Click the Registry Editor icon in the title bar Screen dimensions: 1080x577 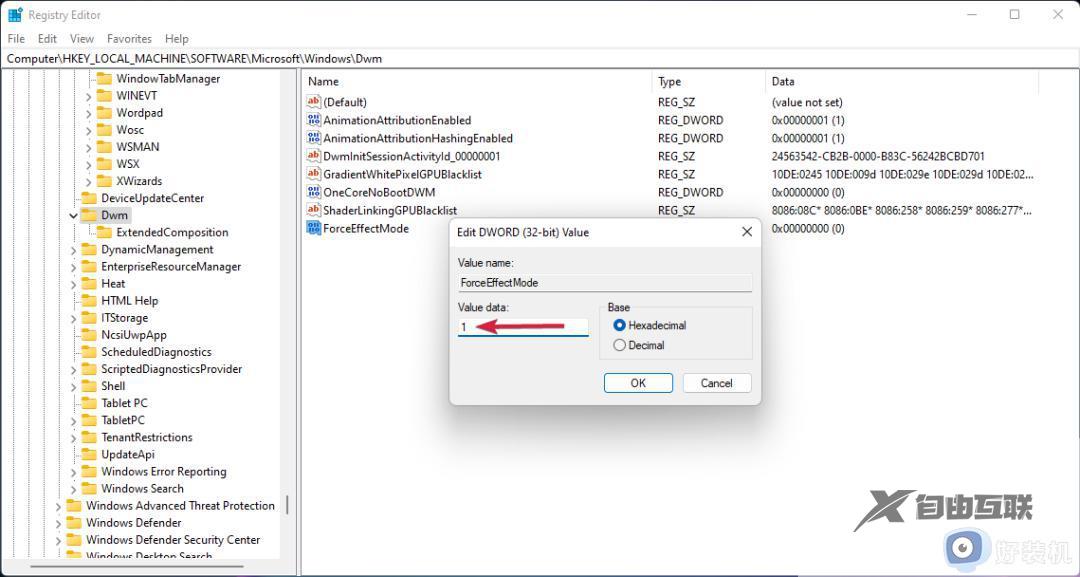14,14
